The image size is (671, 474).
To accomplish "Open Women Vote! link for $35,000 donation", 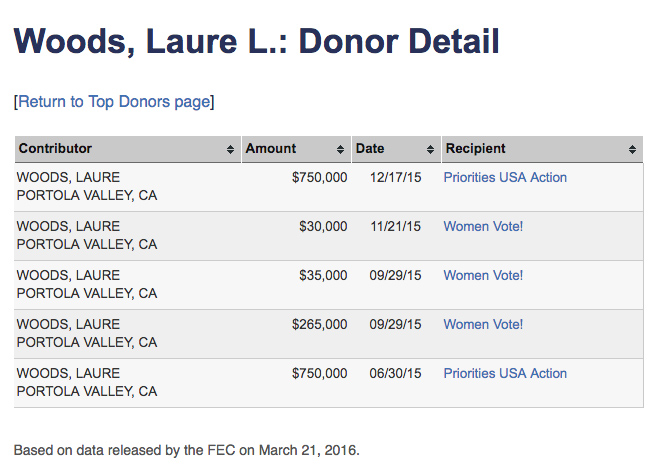I will [483, 275].
